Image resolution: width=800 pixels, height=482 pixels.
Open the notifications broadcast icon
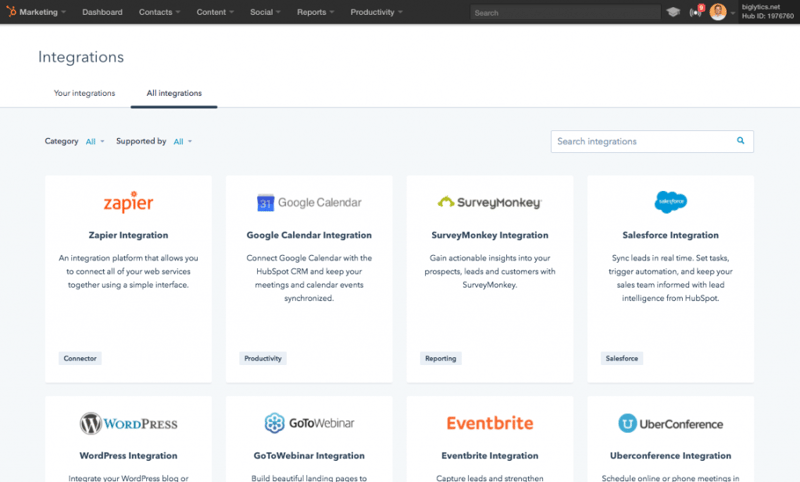[696, 12]
